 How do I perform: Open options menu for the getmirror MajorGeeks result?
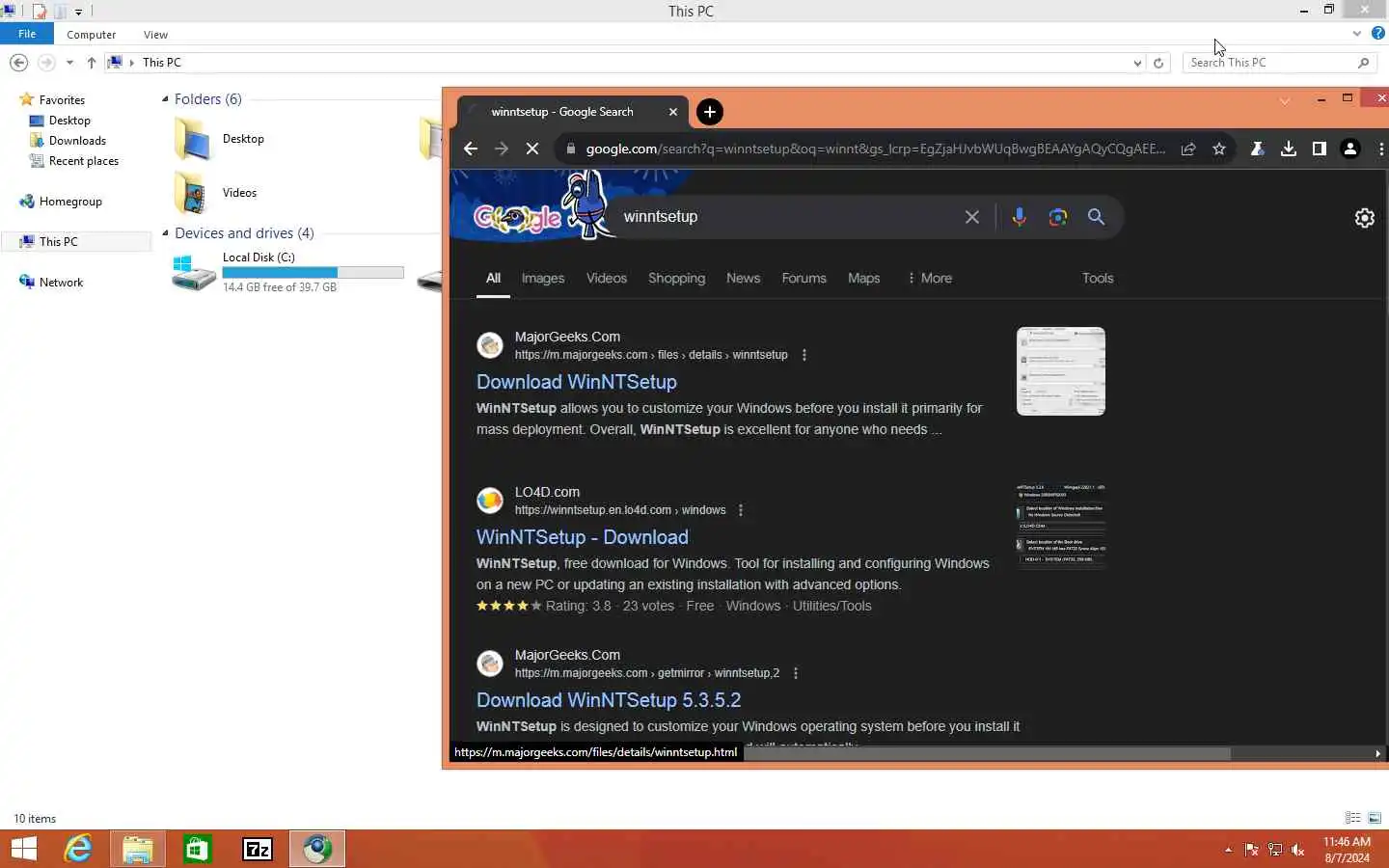click(795, 673)
